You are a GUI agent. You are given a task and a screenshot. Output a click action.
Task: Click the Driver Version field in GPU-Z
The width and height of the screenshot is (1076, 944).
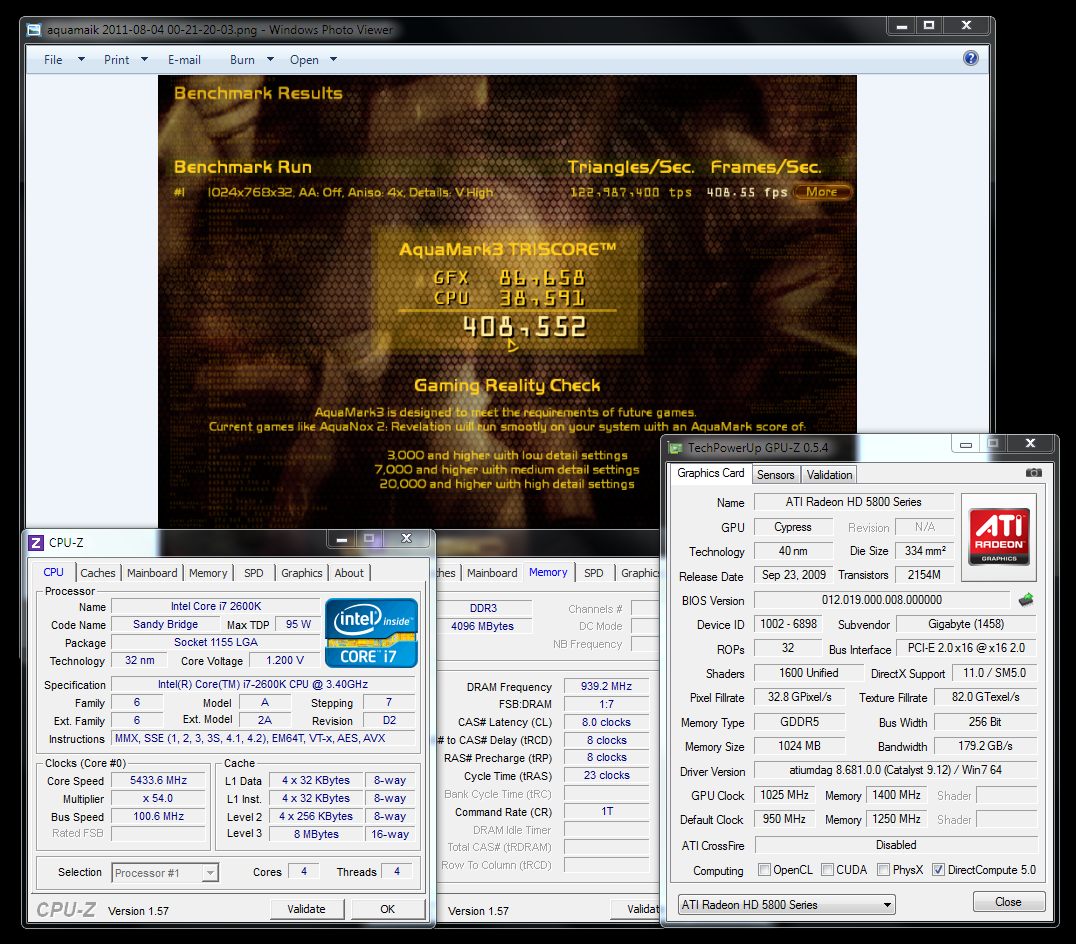point(896,770)
